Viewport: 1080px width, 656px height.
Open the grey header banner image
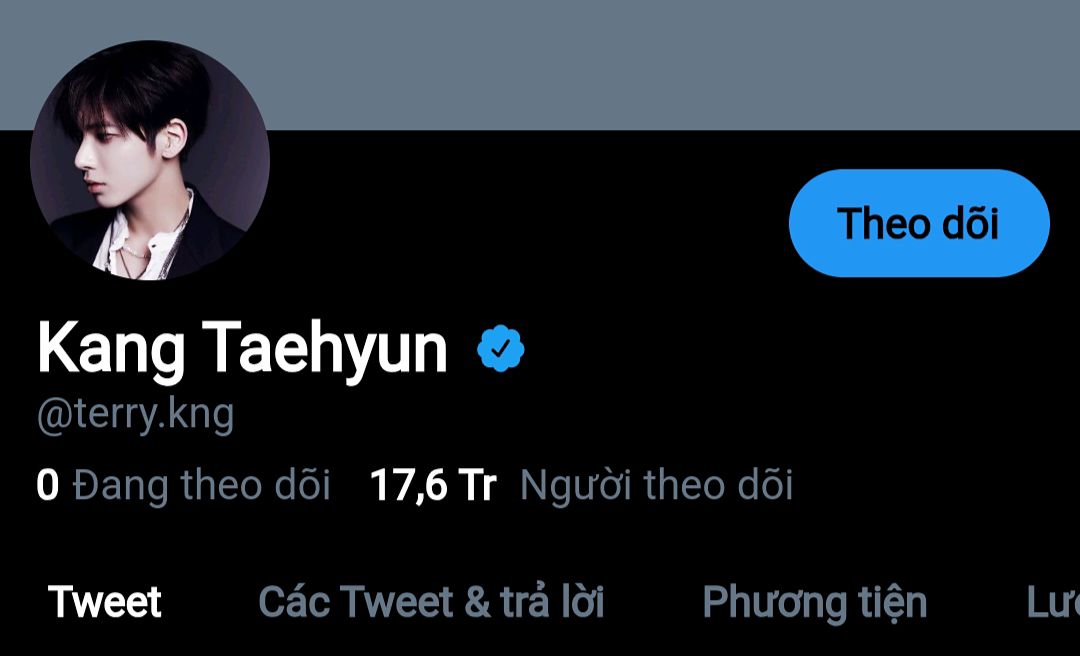click(x=540, y=65)
